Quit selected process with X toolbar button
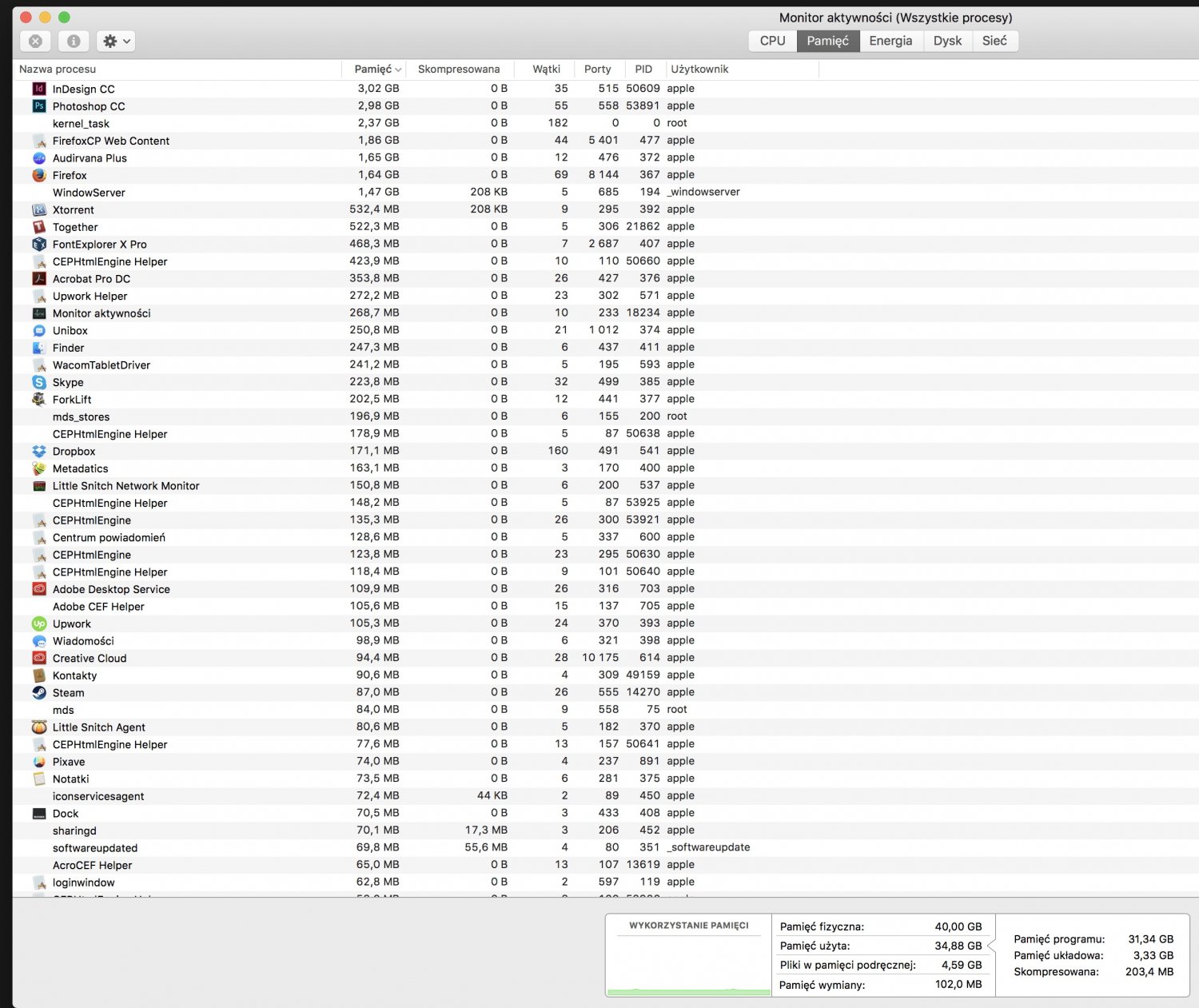Image resolution: width=1199 pixels, height=1008 pixels. [35, 41]
